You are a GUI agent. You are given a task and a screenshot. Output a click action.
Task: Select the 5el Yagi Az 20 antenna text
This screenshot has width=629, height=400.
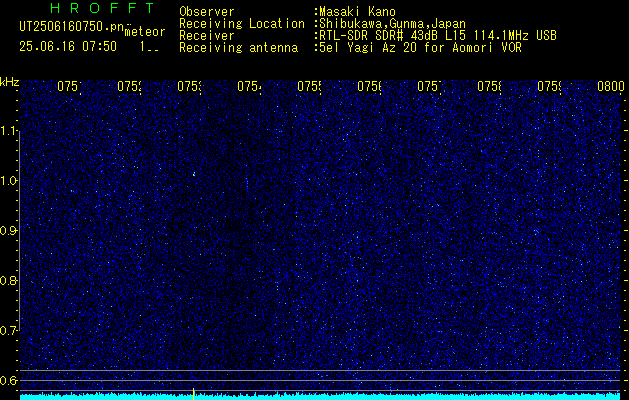tap(418, 48)
